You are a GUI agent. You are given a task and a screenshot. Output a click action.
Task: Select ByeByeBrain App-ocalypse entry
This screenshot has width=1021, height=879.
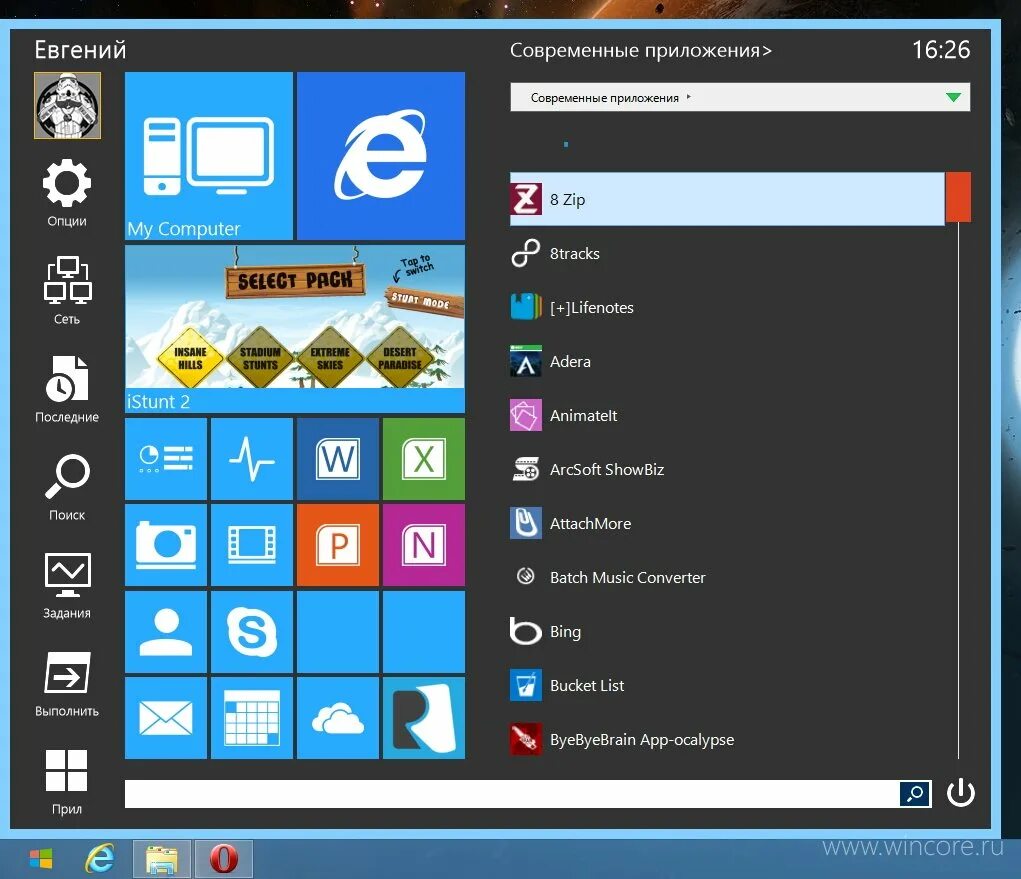click(x=727, y=740)
